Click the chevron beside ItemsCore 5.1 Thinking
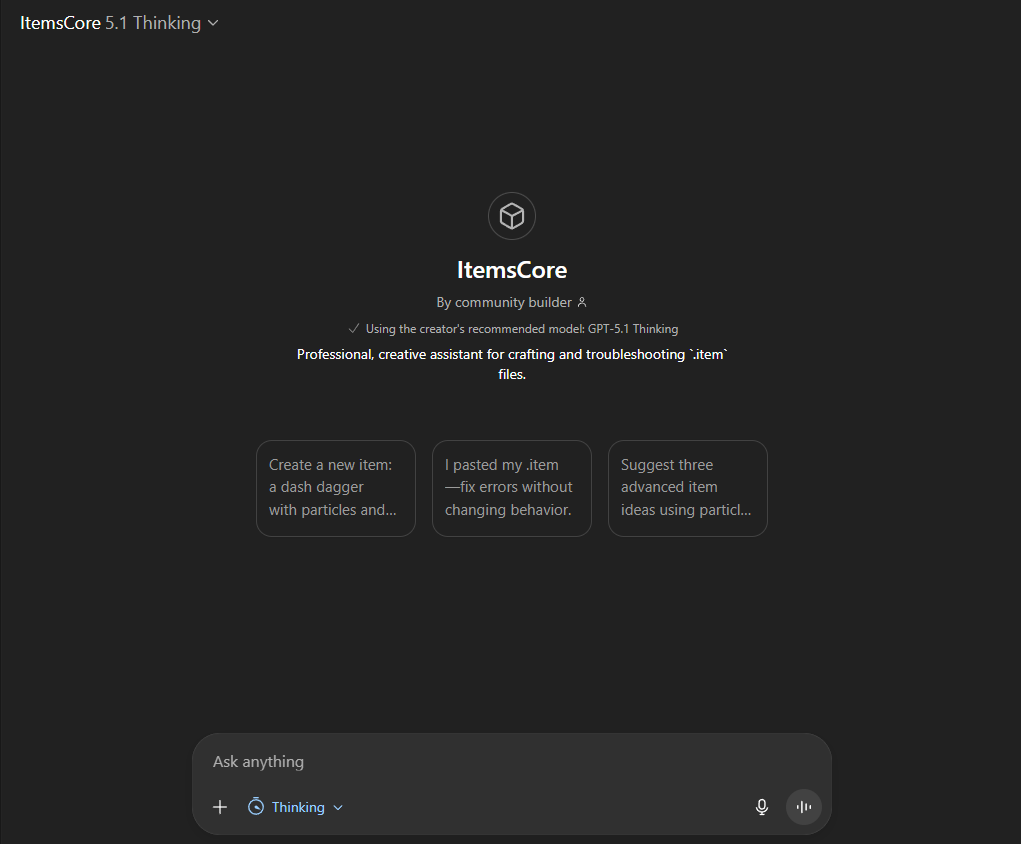This screenshot has width=1021, height=844. tap(213, 24)
